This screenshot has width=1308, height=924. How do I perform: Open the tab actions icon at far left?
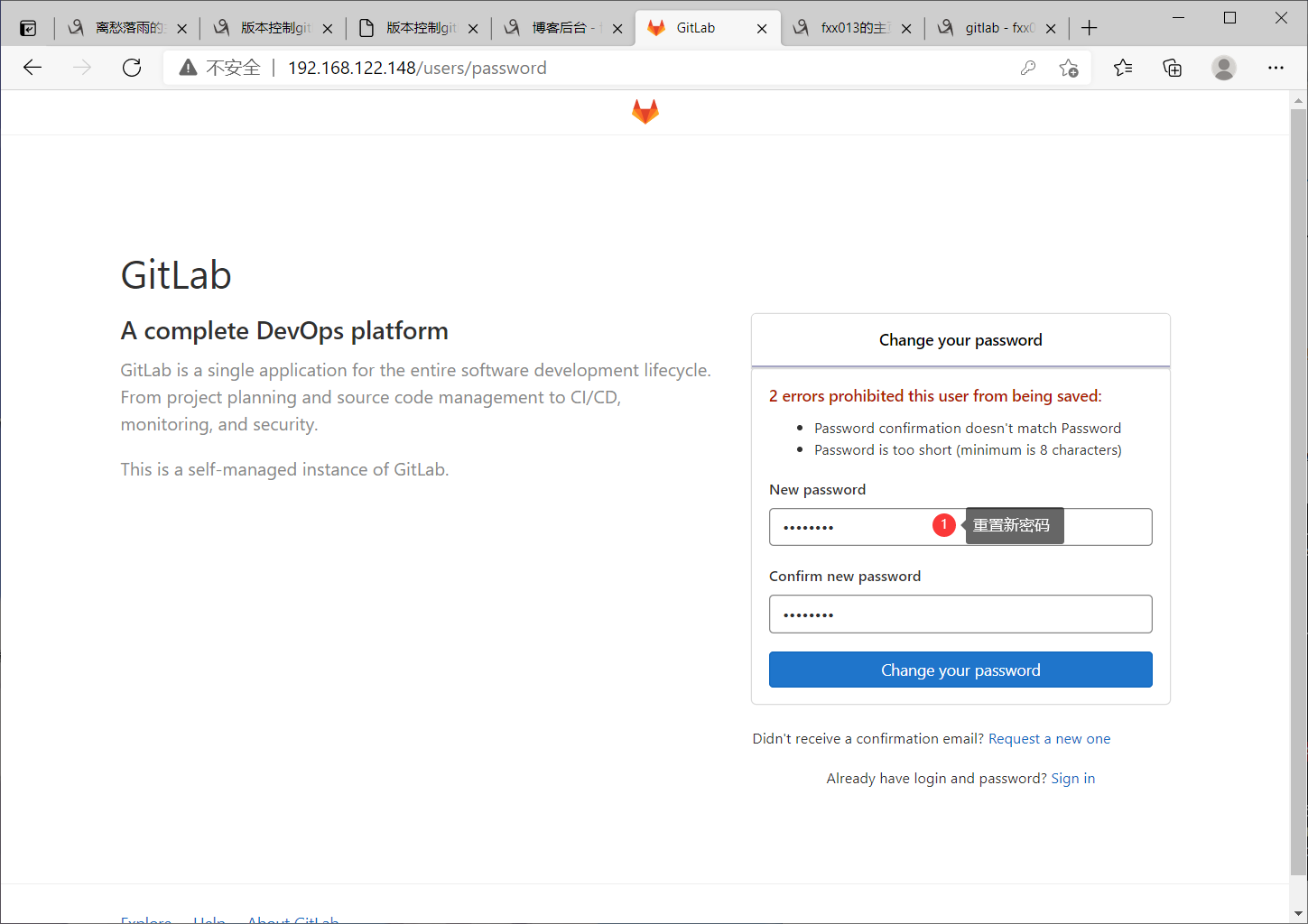click(x=28, y=28)
